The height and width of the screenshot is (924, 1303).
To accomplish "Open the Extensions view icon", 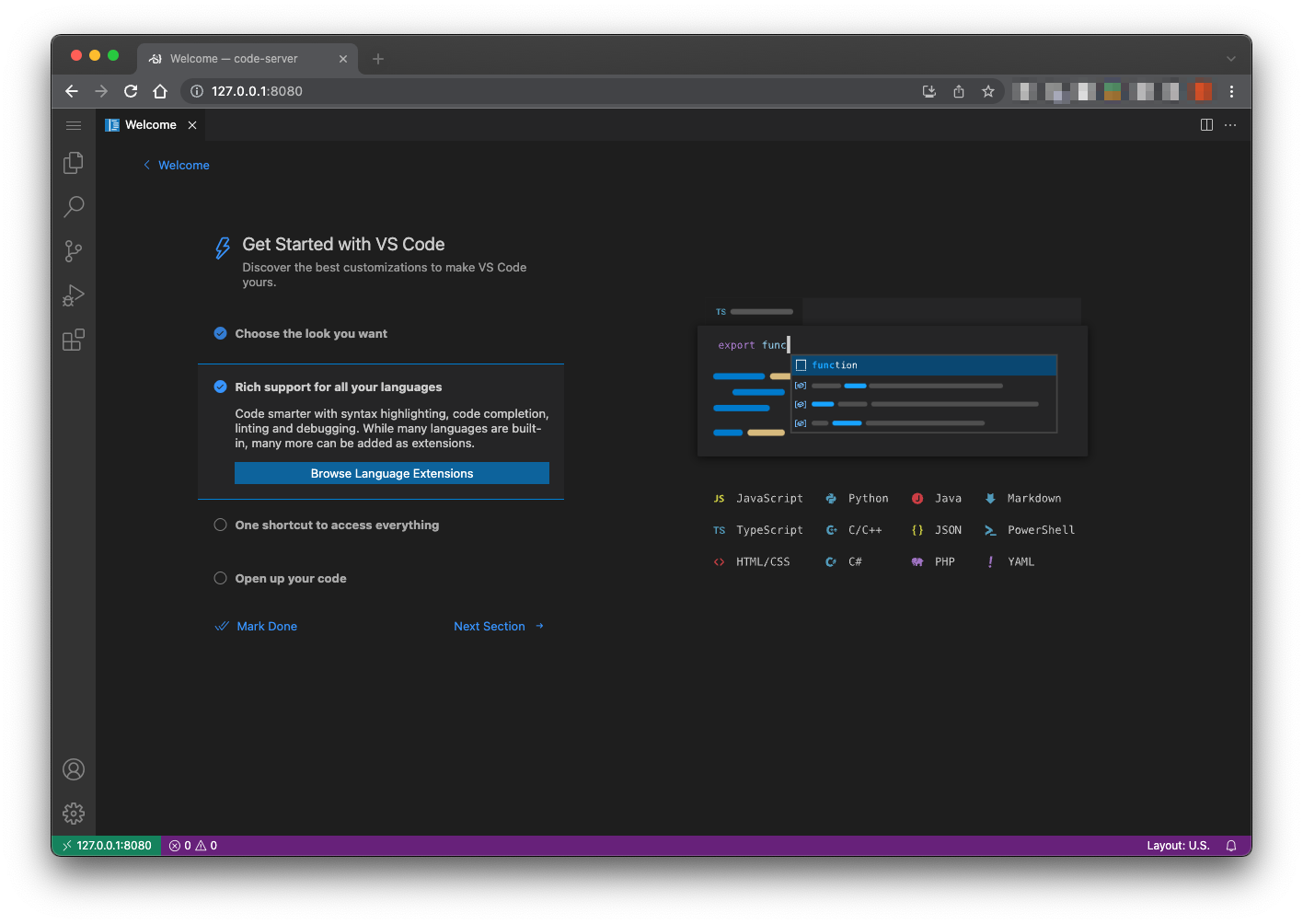I will coord(74,340).
